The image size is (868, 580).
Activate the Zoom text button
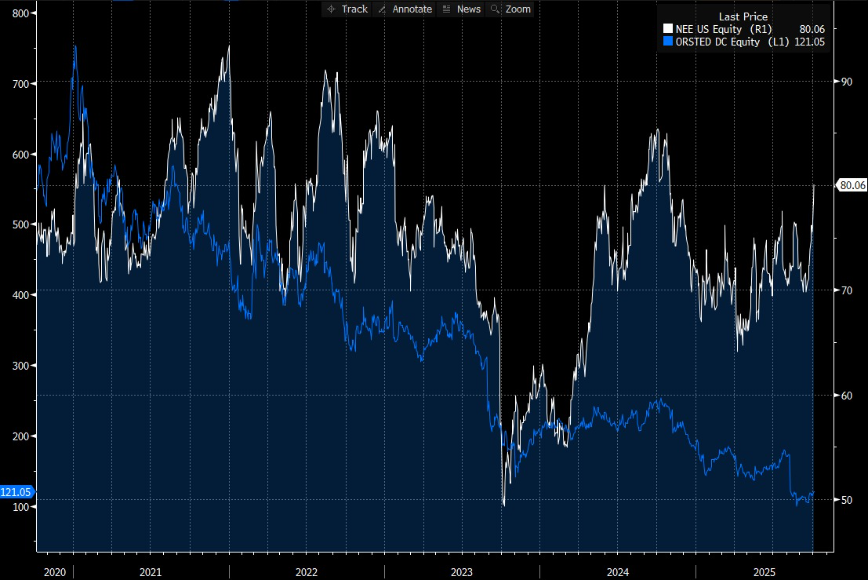(518, 9)
